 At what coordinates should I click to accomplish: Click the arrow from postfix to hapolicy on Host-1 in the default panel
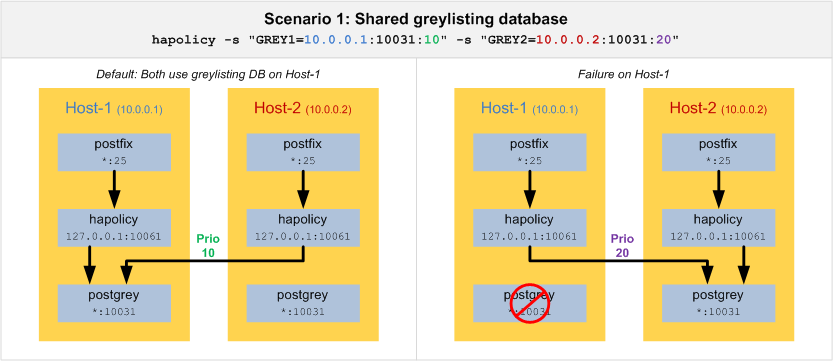(x=114, y=190)
